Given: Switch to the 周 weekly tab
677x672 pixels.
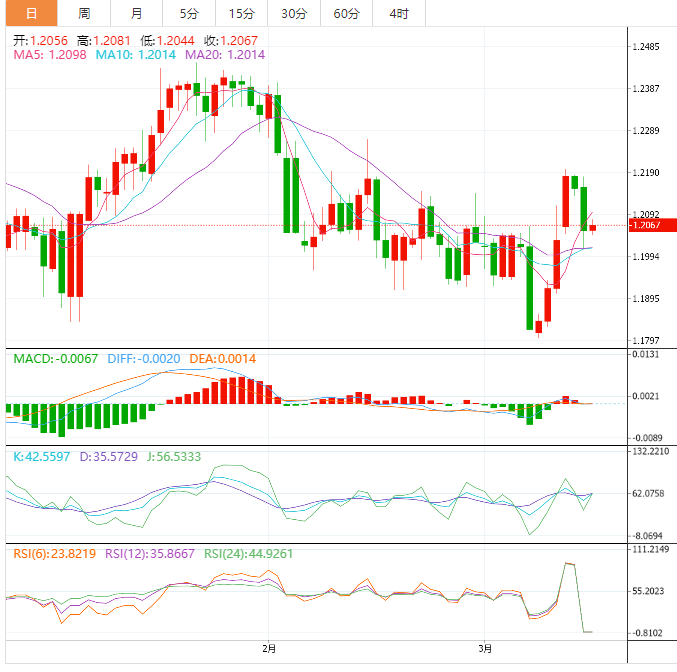Looking at the screenshot, I should [84, 13].
